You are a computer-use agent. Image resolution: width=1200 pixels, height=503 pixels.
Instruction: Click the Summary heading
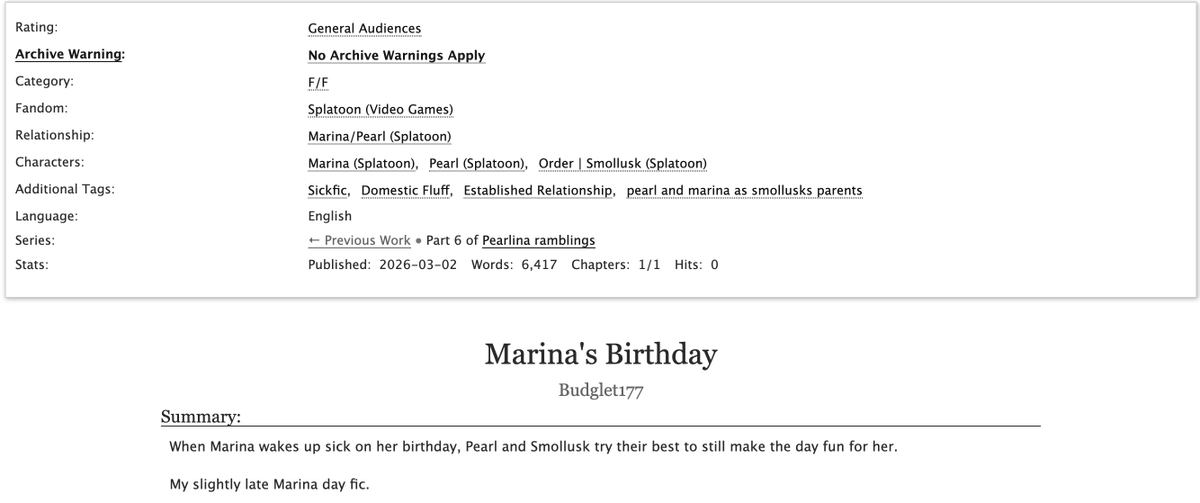pos(200,416)
